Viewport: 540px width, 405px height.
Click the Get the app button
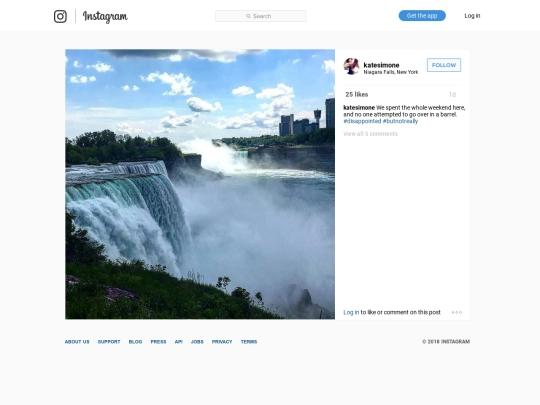click(x=422, y=16)
